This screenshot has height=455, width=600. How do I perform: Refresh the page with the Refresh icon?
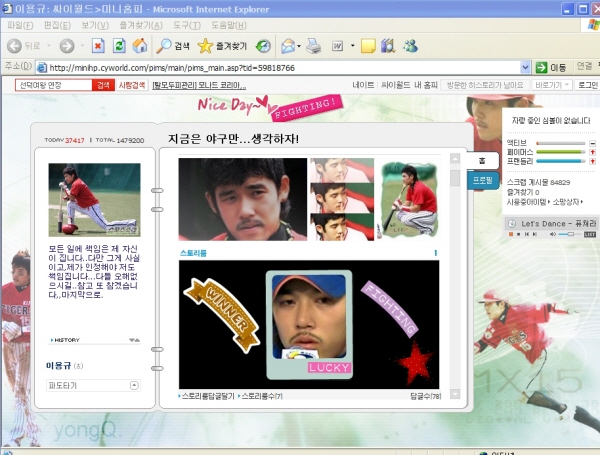tap(119, 46)
